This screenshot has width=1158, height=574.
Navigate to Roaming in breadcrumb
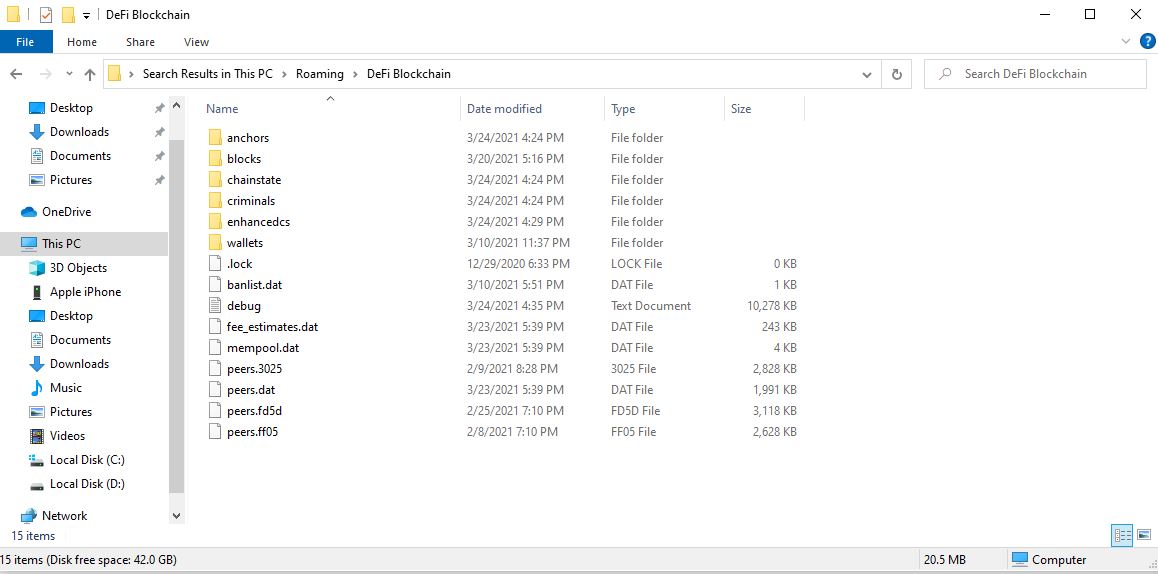(x=320, y=74)
